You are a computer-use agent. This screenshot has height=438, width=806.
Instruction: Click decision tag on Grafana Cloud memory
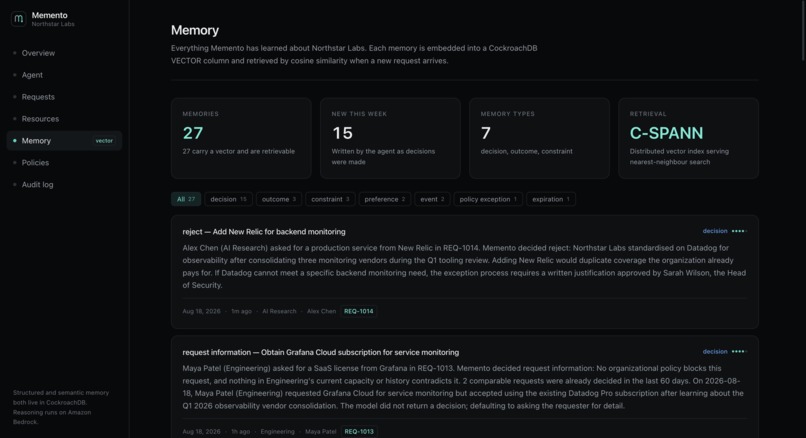click(715, 352)
